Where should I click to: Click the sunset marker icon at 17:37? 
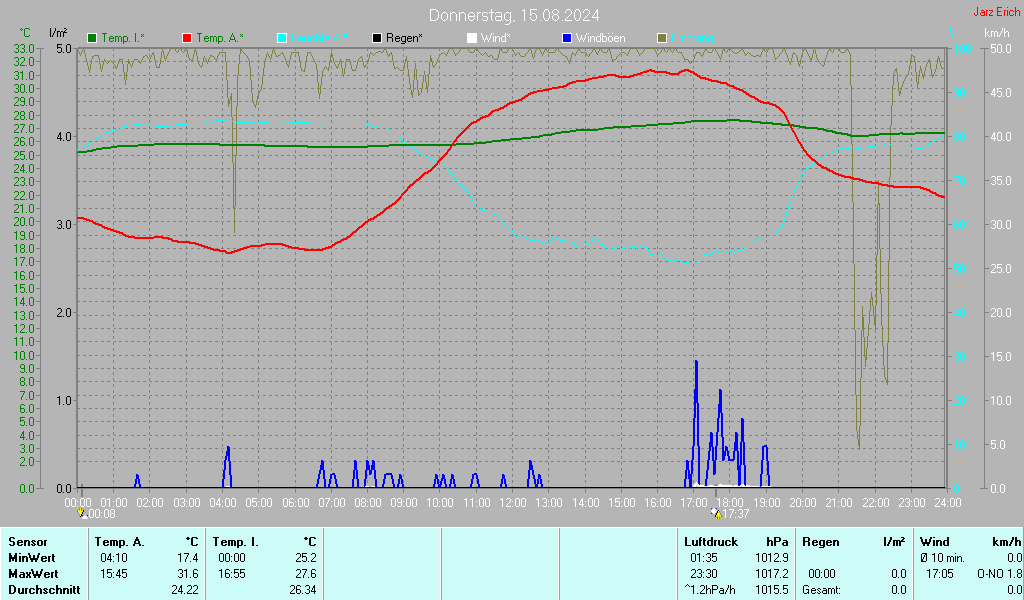(x=715, y=513)
